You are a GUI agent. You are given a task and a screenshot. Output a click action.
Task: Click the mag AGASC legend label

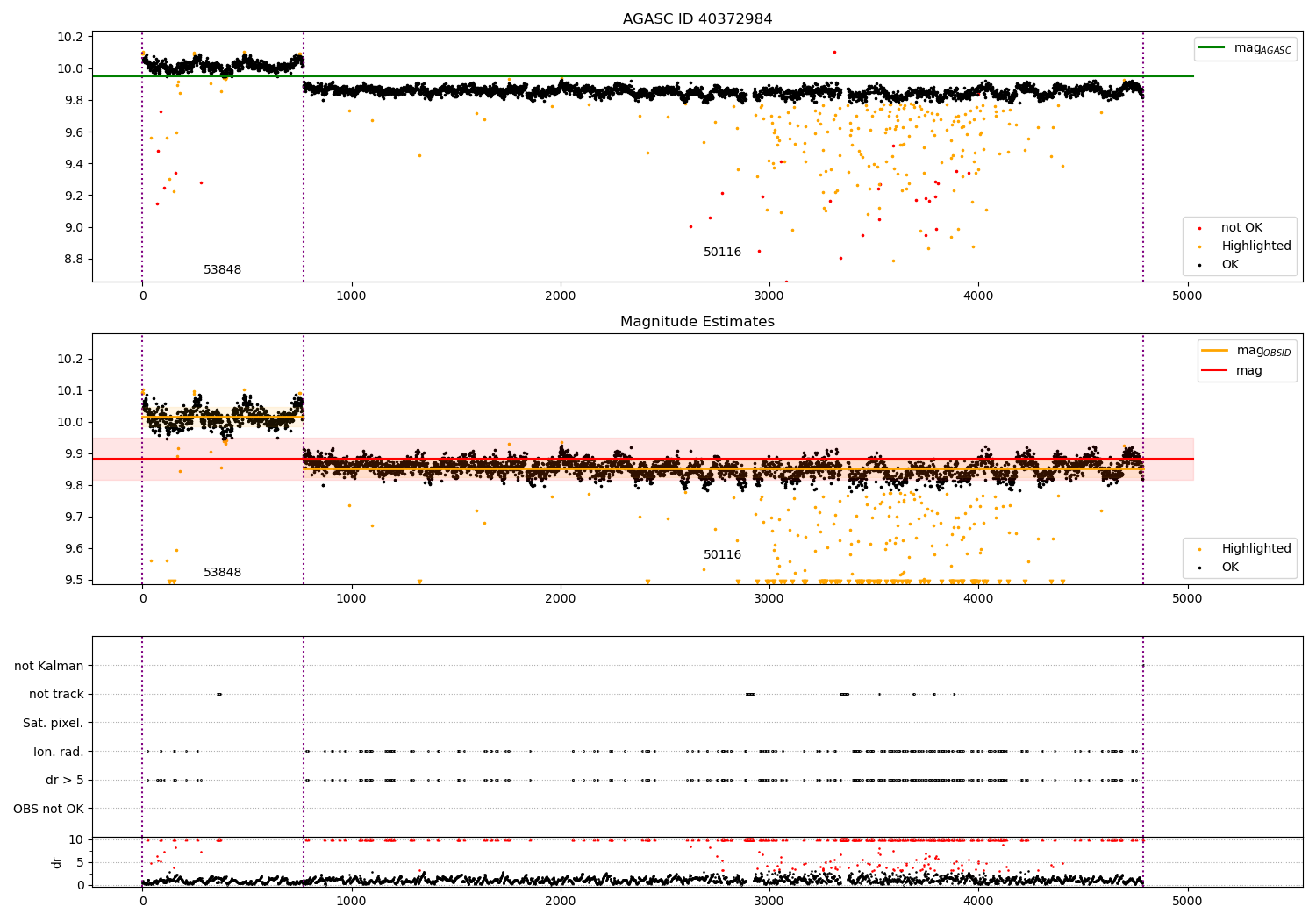pyautogui.click(x=1262, y=48)
